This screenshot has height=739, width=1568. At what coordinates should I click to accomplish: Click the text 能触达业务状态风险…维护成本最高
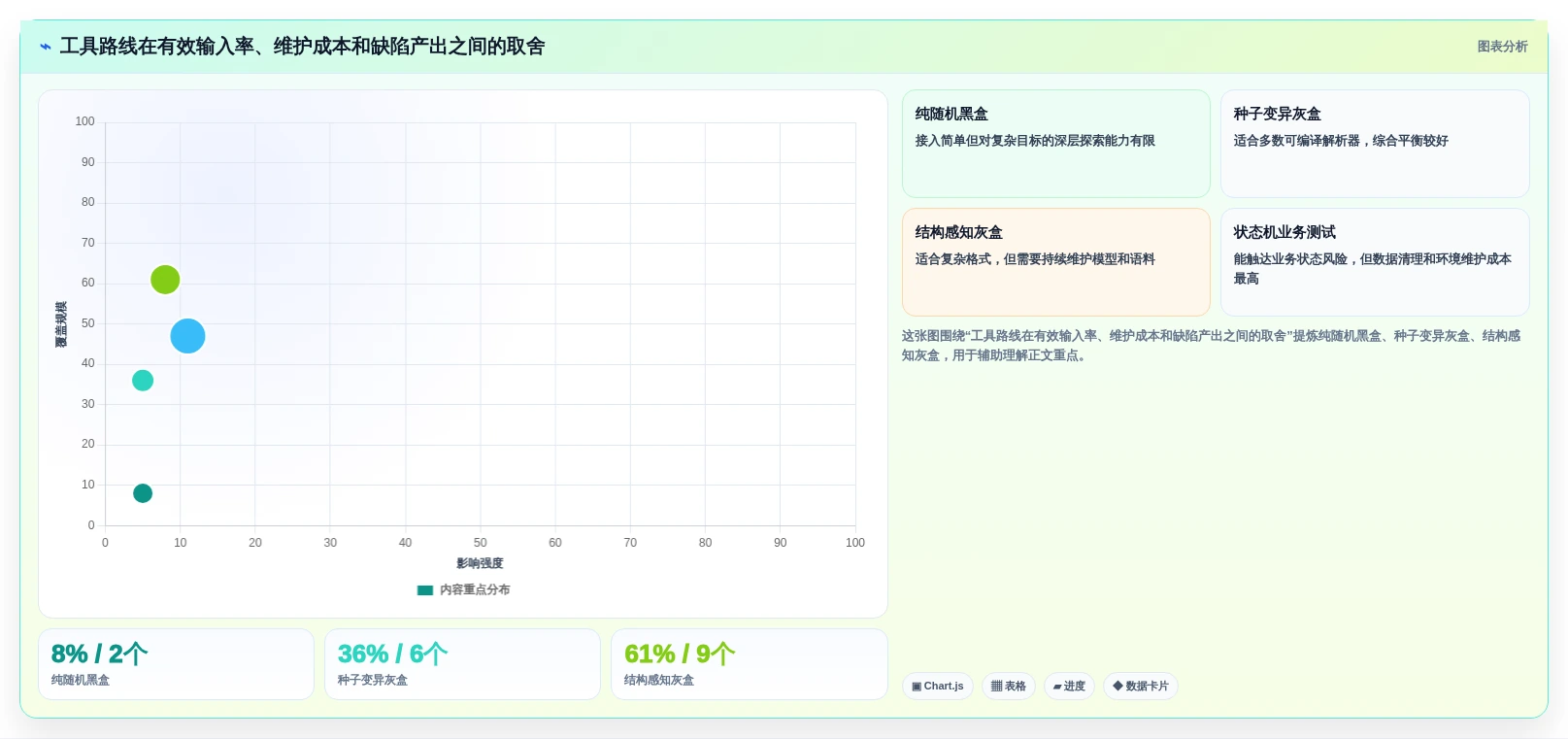(1373, 269)
